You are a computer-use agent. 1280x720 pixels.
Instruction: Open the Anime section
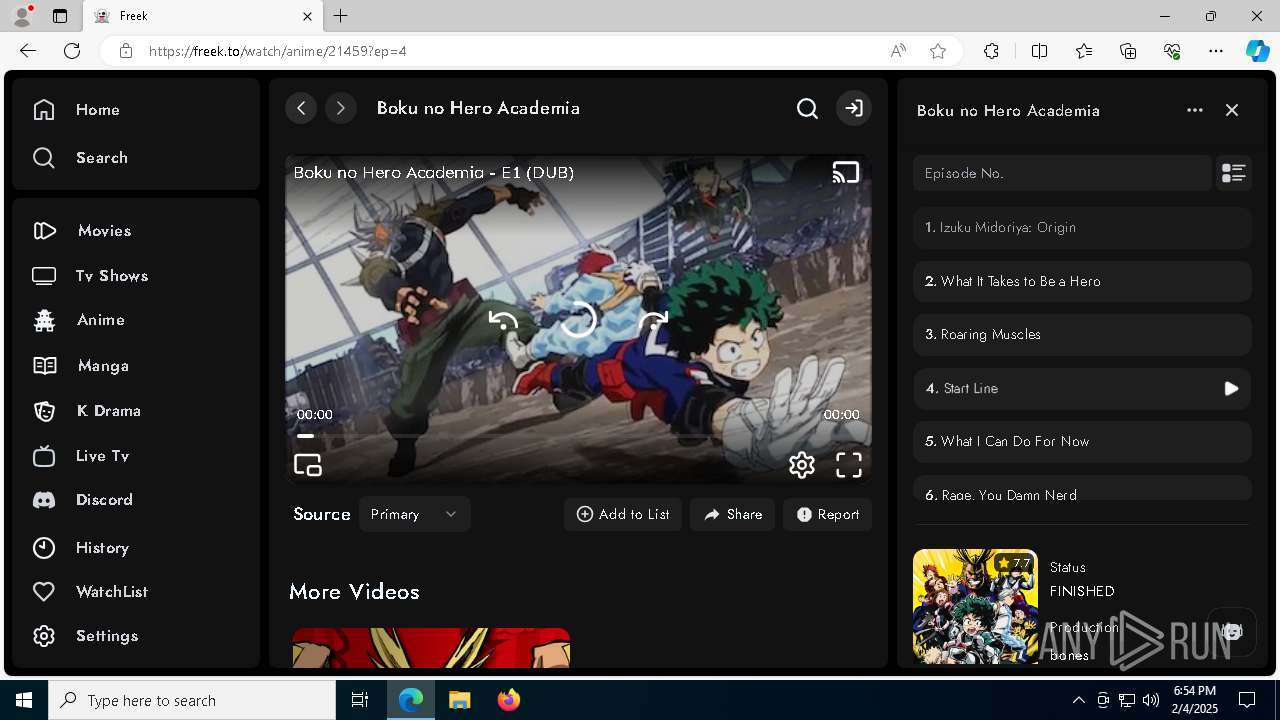[x=78, y=320]
